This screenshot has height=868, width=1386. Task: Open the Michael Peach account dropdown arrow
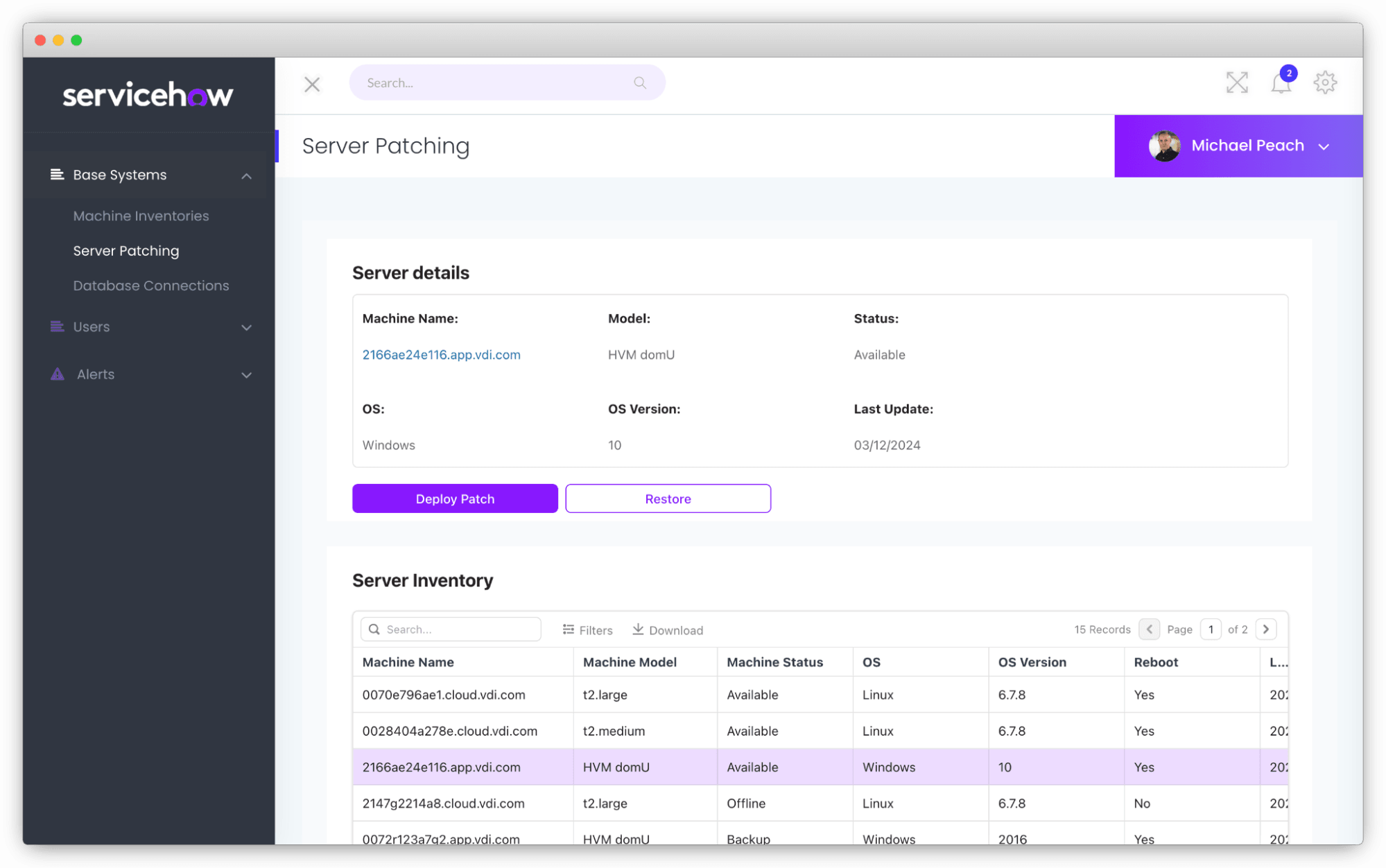click(x=1324, y=146)
